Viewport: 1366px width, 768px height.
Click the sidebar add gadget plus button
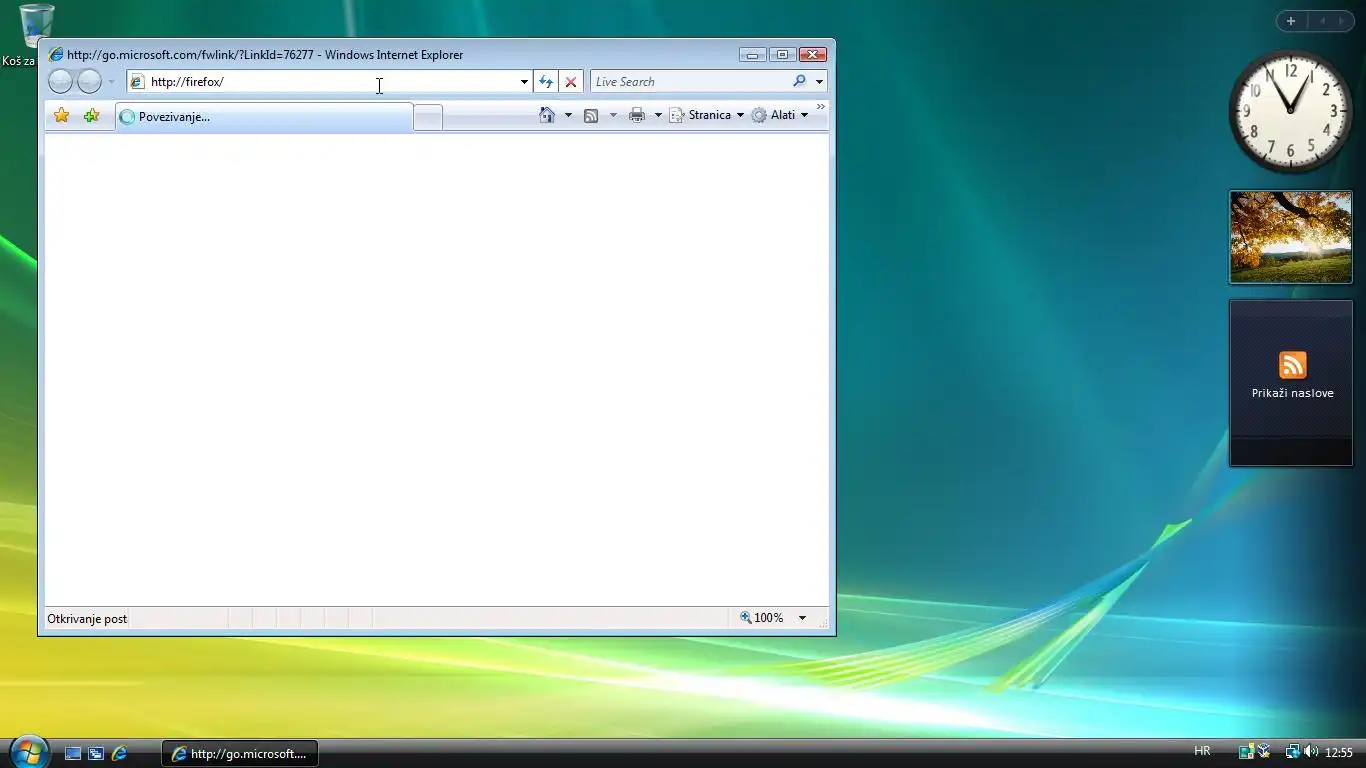click(1291, 21)
